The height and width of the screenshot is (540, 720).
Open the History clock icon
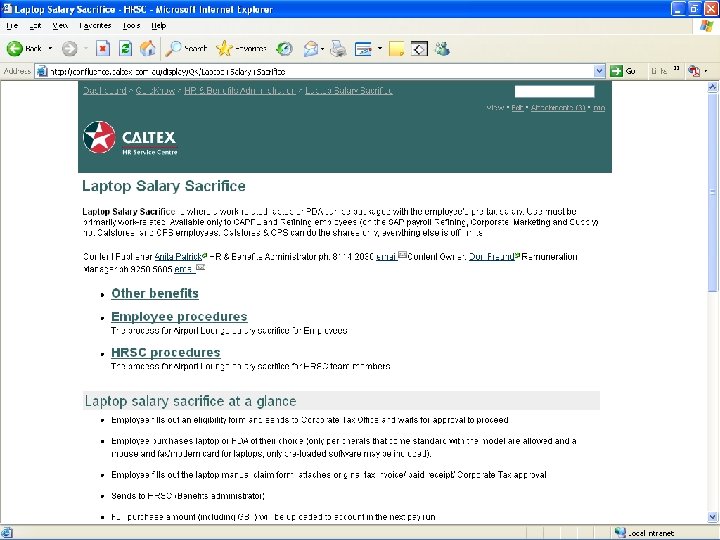(285, 48)
